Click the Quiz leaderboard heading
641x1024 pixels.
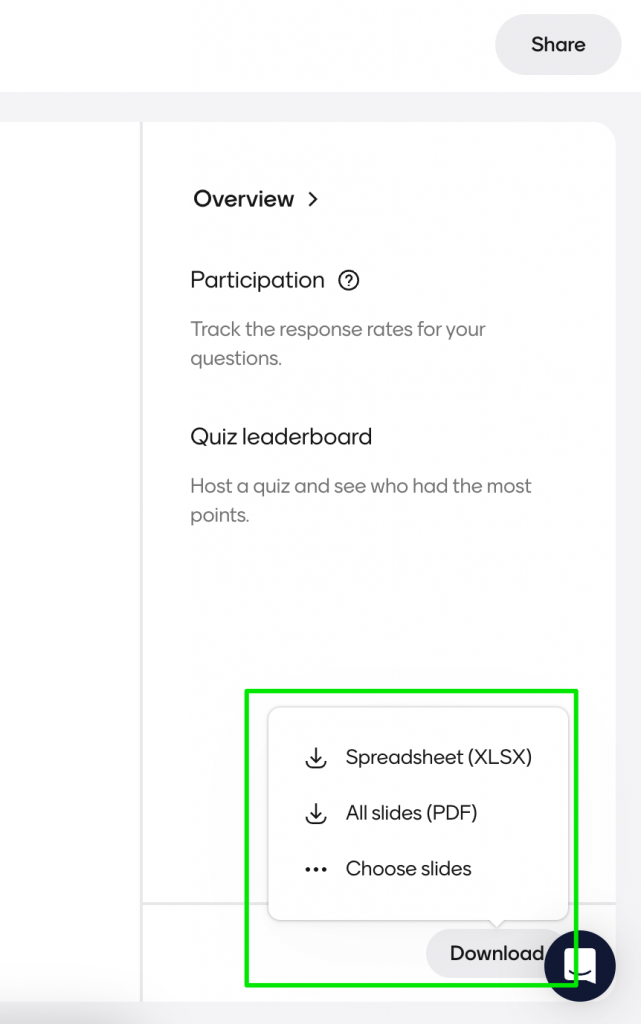281,437
